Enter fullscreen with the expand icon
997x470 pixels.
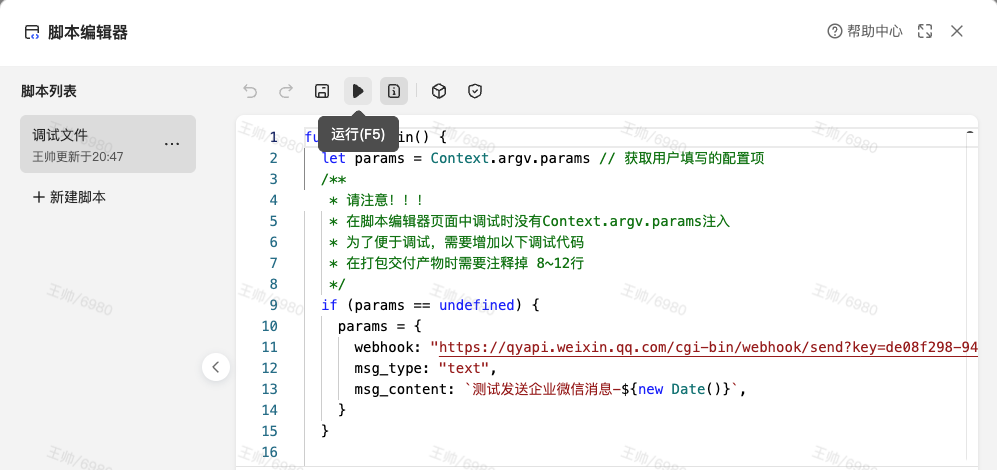click(x=925, y=32)
